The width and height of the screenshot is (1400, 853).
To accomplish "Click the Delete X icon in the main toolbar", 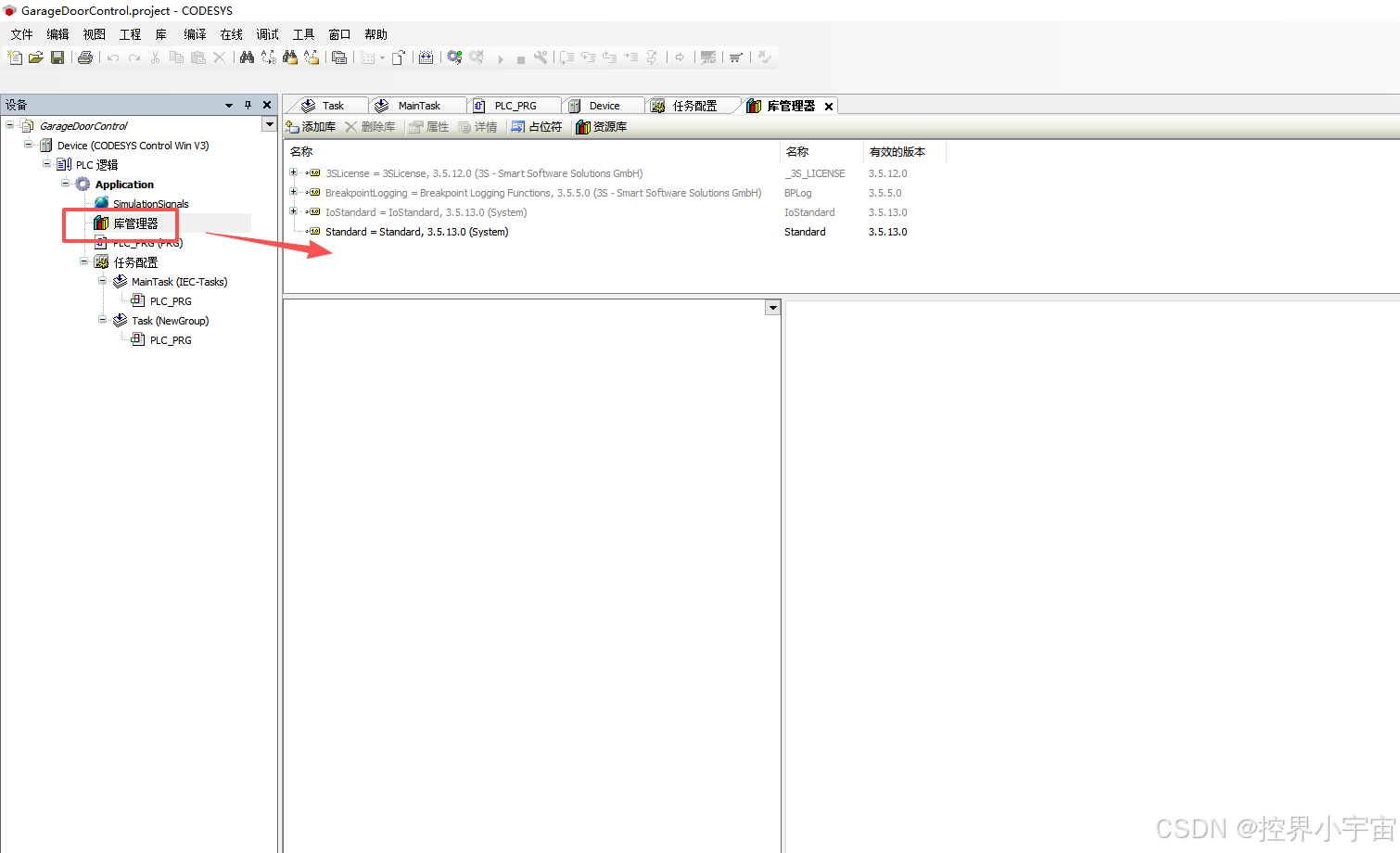I will coord(220,57).
